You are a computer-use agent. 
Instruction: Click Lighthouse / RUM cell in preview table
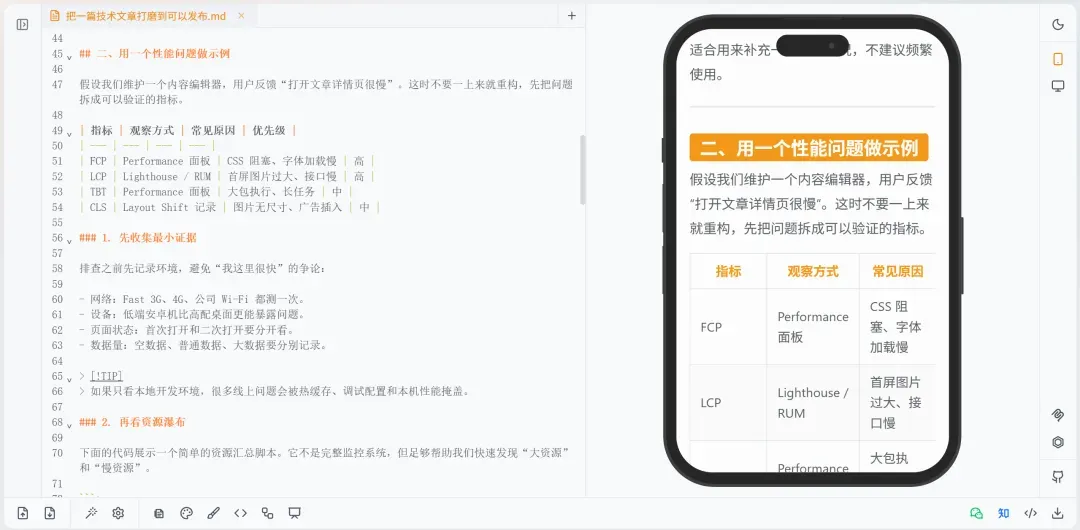pyautogui.click(x=813, y=402)
